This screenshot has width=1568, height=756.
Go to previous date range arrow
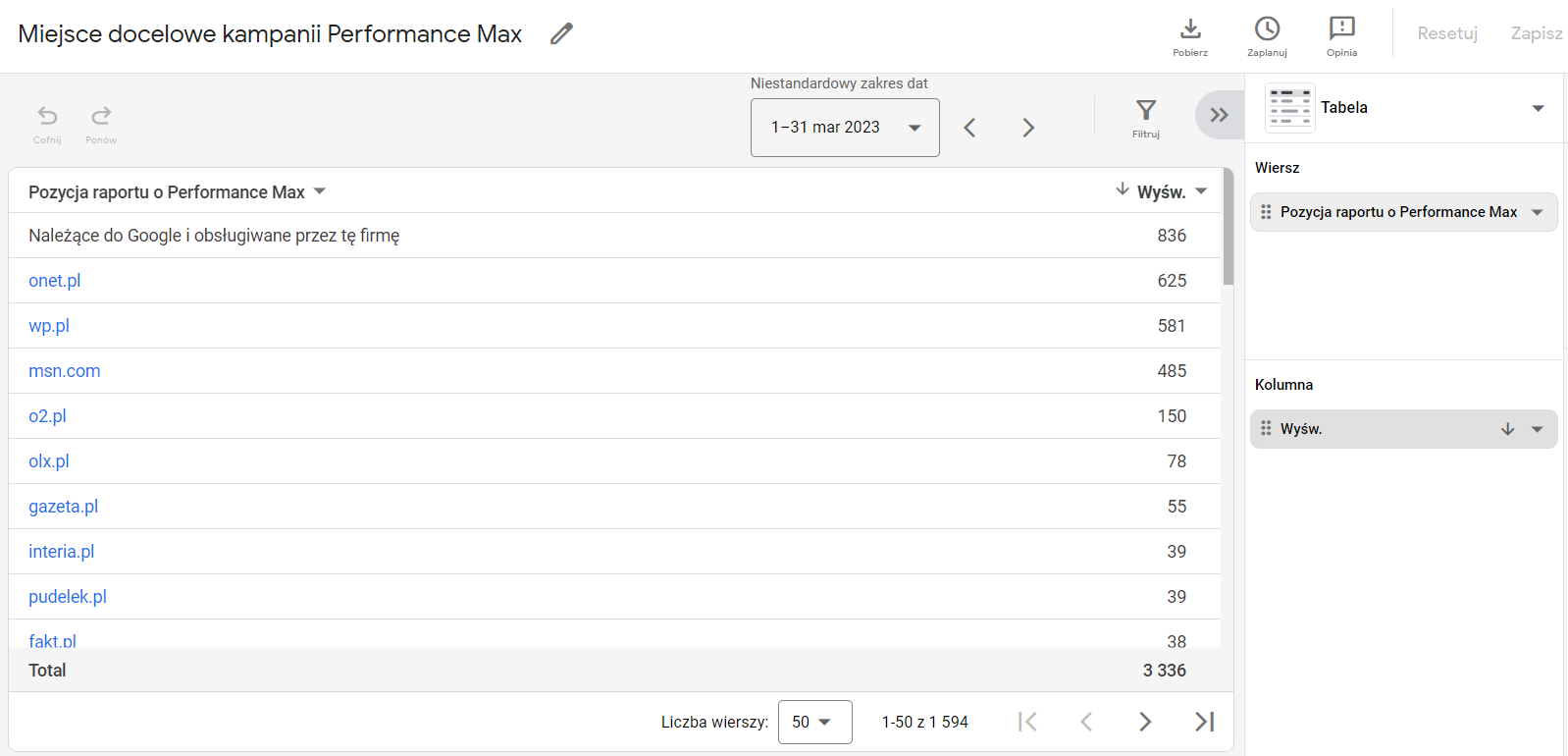point(969,128)
